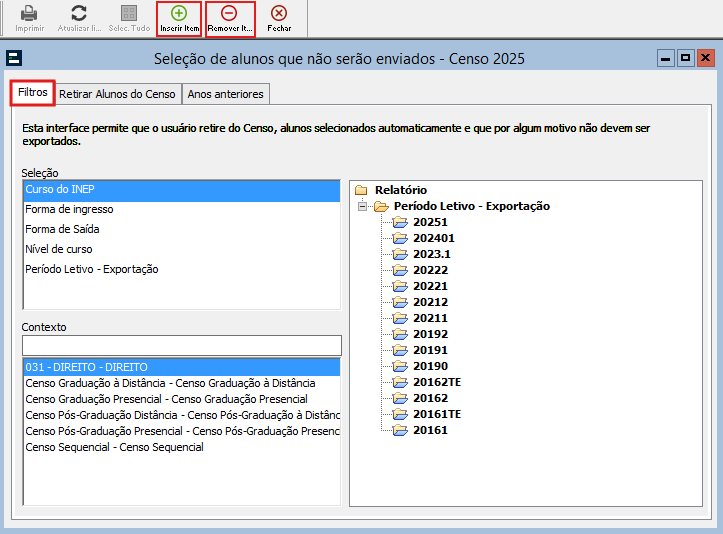
Task: Click folder icon next to 20162
Action: point(400,398)
